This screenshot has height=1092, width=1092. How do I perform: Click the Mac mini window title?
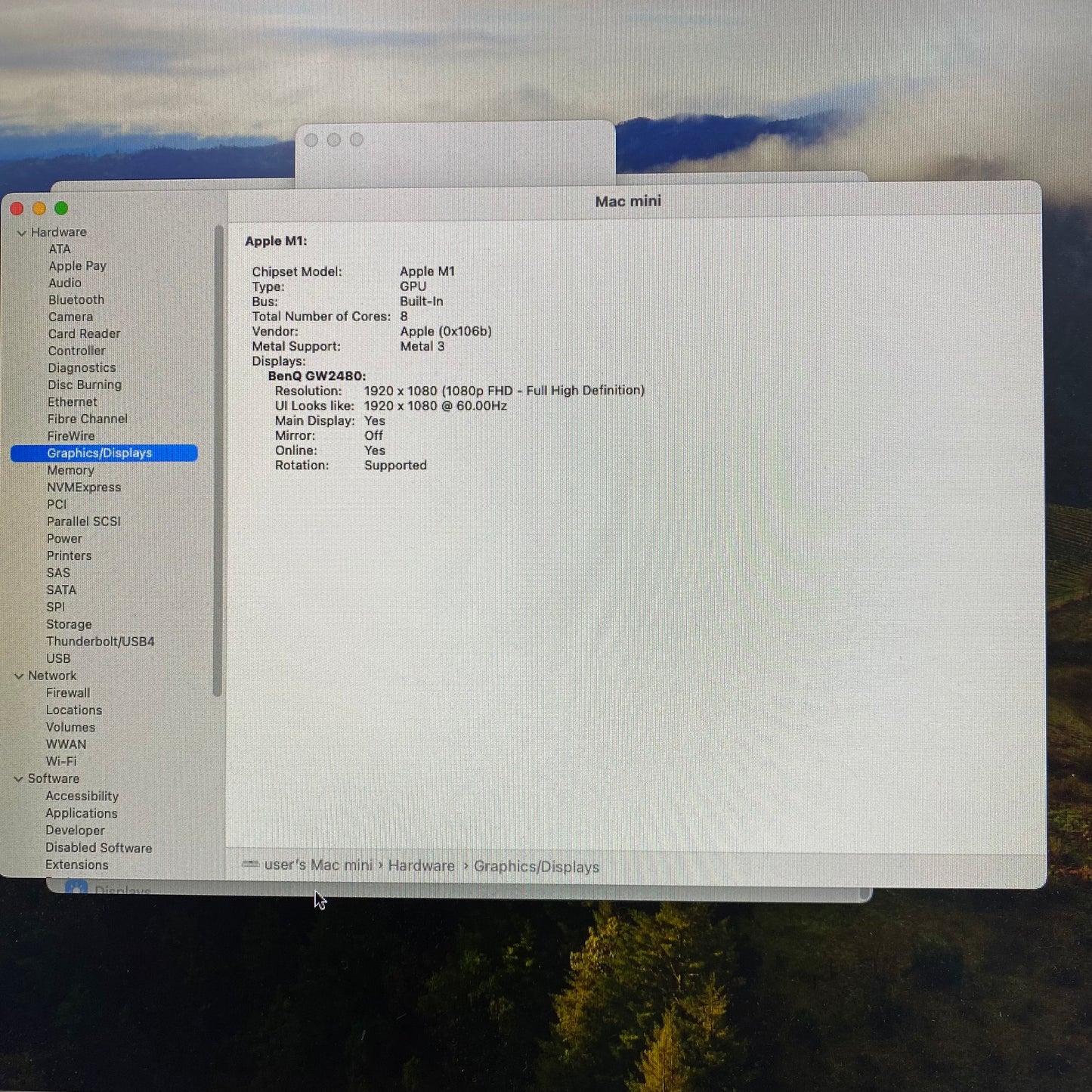tap(628, 202)
